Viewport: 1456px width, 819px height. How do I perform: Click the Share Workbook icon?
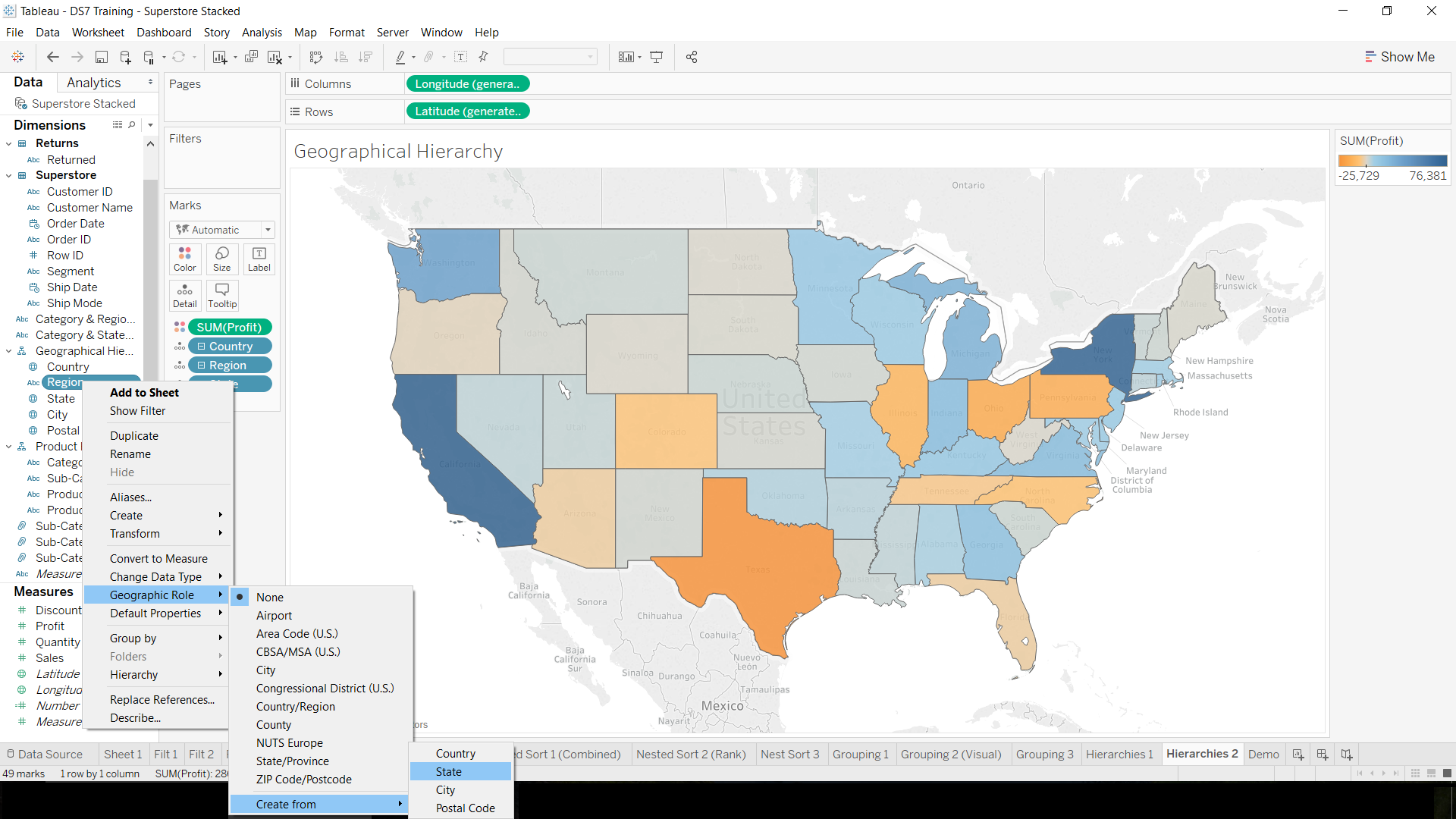(x=692, y=57)
